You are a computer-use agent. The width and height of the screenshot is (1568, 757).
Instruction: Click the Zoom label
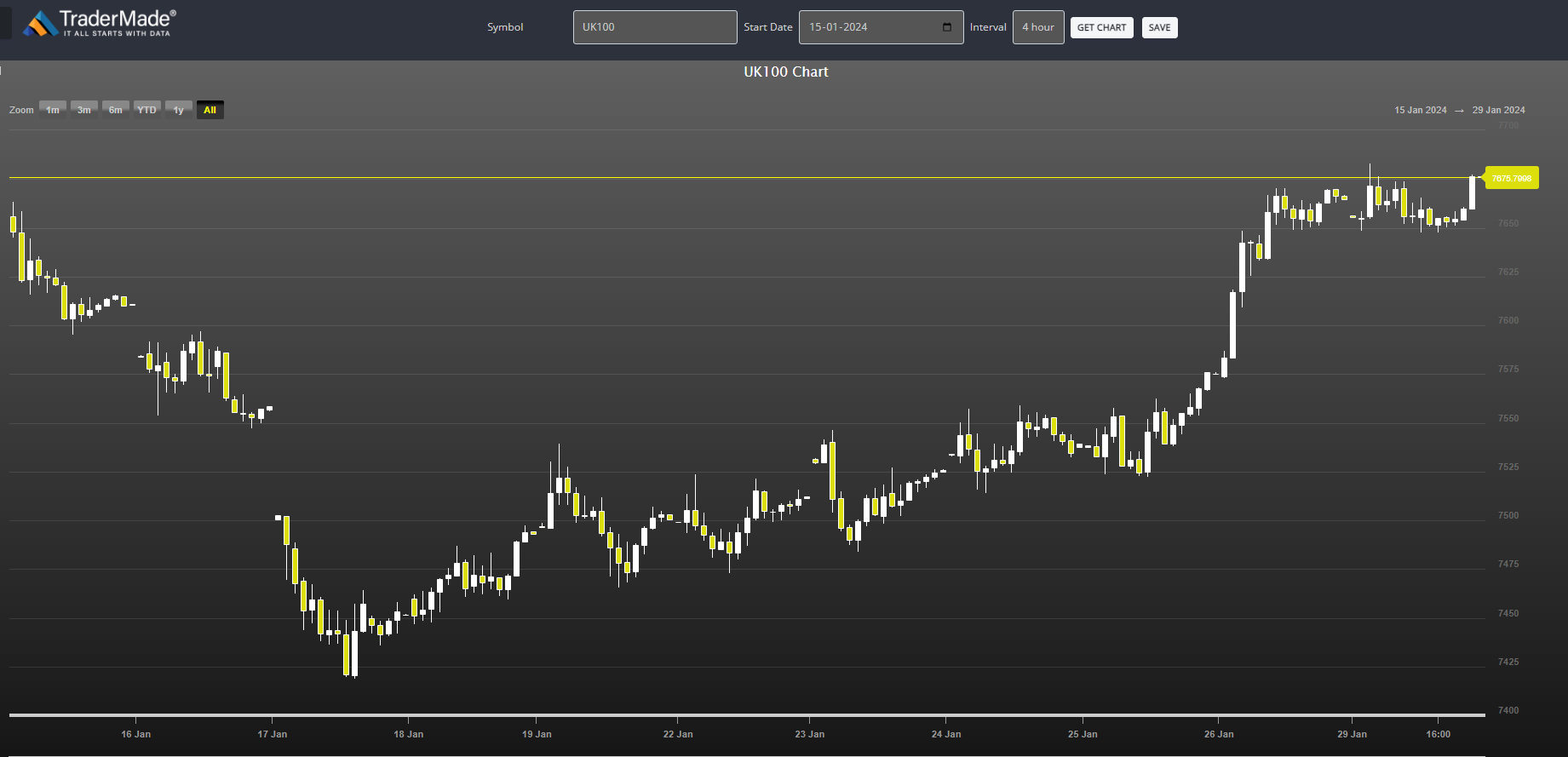click(21, 110)
